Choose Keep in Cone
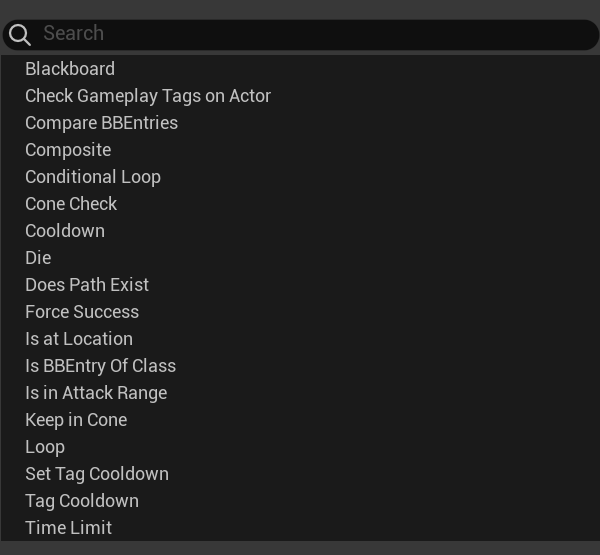The width and height of the screenshot is (600, 555). tap(76, 420)
